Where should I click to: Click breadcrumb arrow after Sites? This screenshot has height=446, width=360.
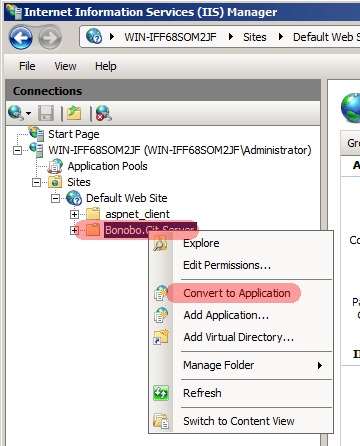281,37
